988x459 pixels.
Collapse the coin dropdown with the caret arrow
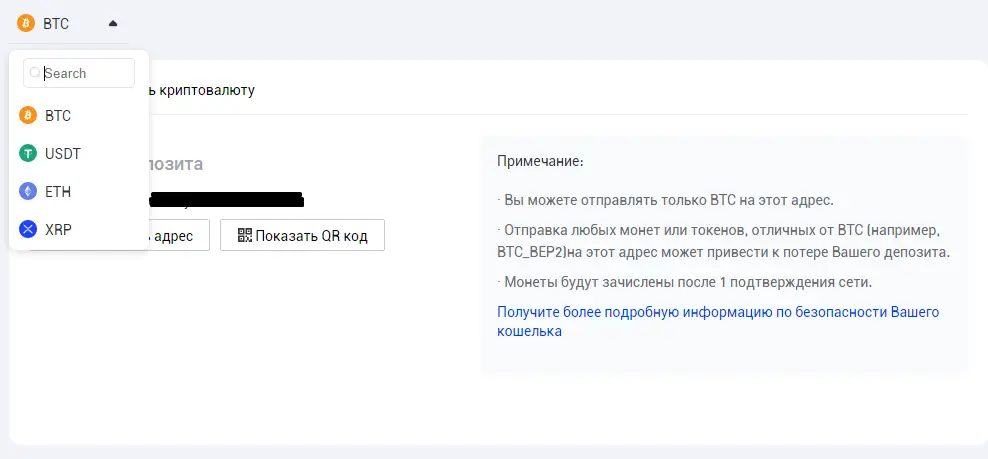(x=113, y=24)
